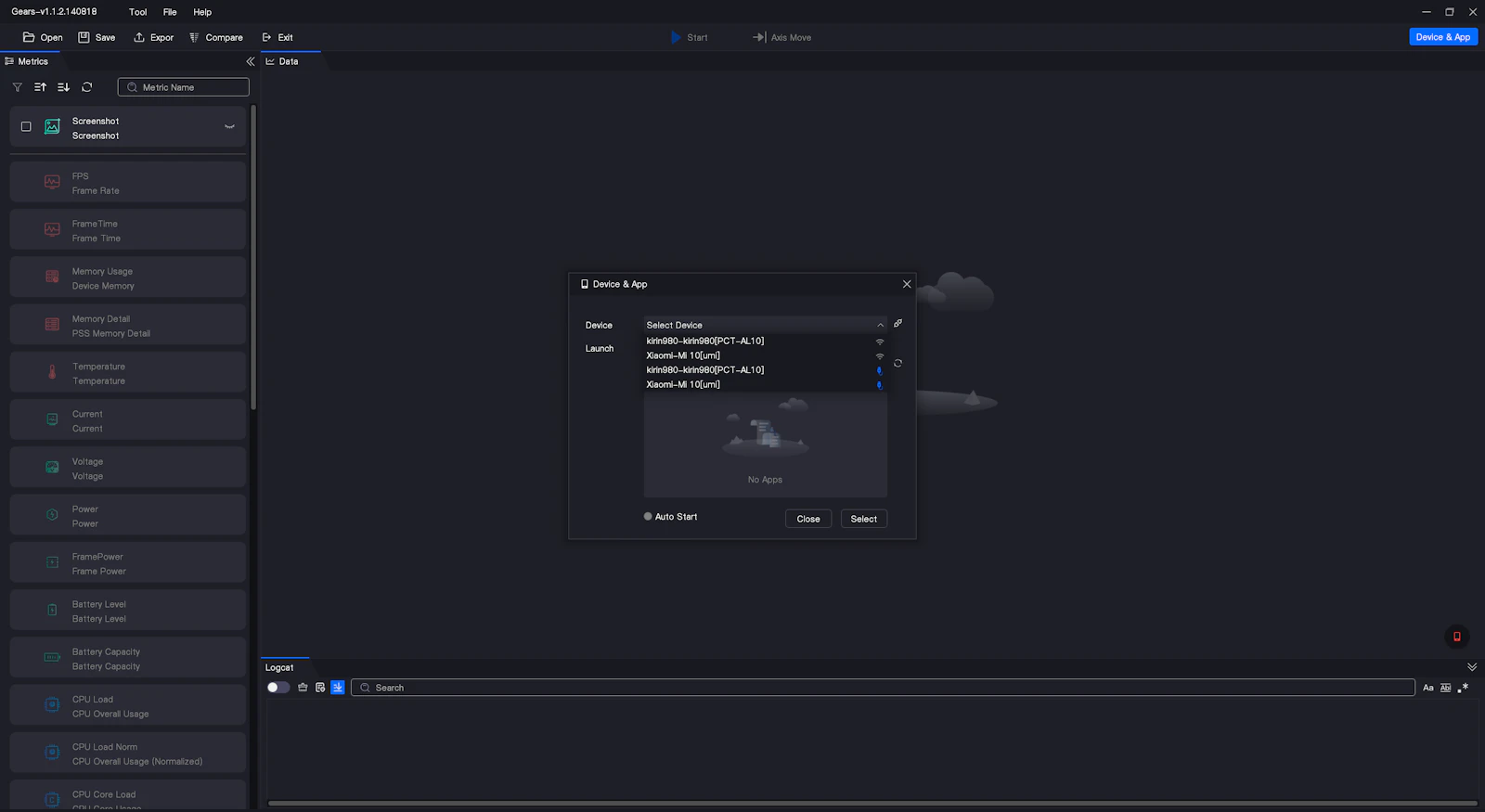Toggle Screenshot metric visibility eye

pos(229,127)
